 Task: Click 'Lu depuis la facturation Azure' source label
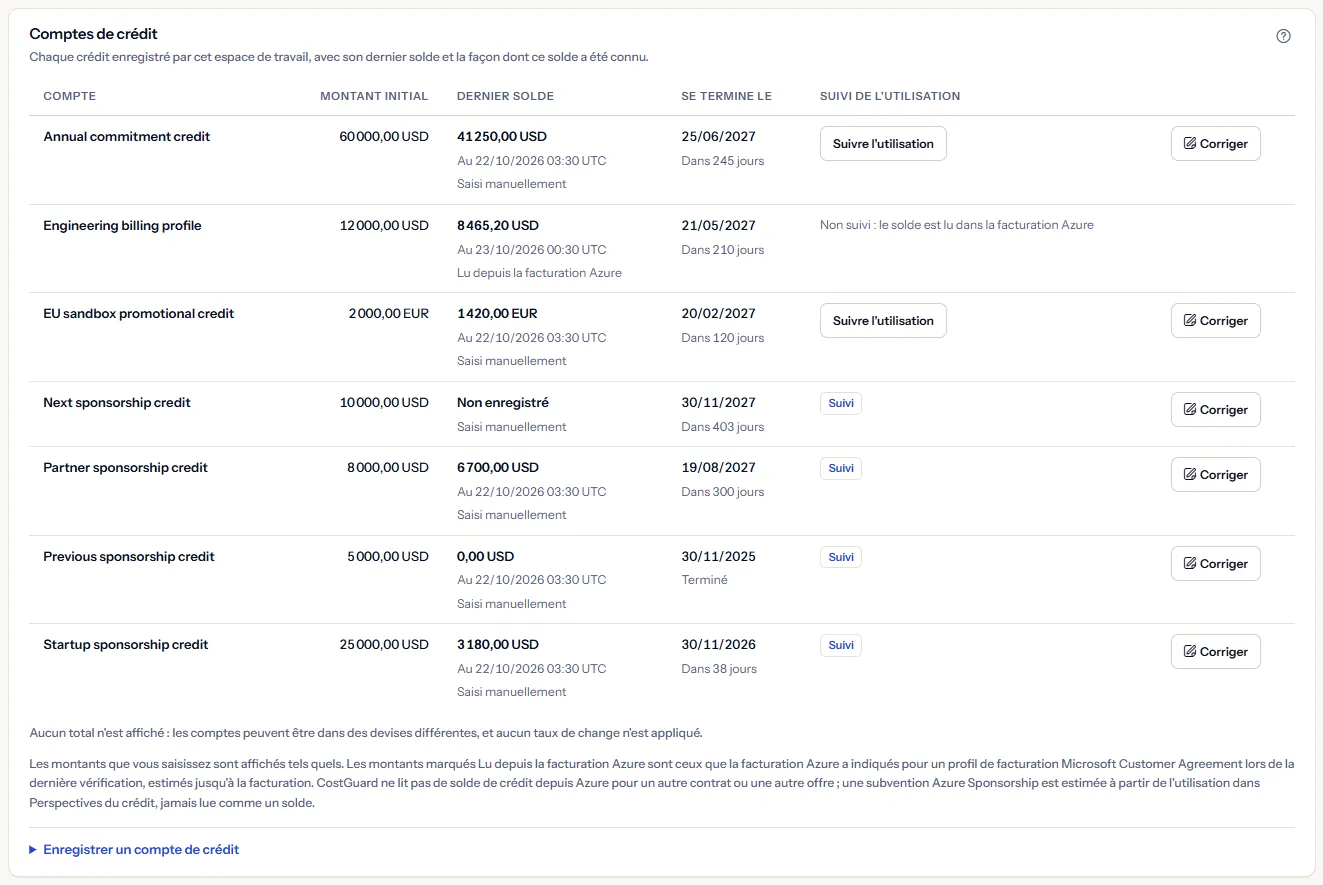pos(539,273)
